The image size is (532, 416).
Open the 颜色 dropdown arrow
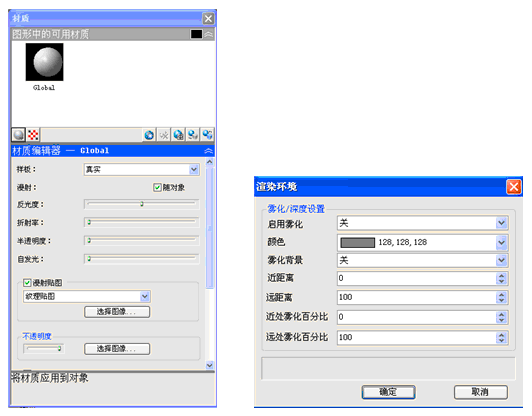click(501, 243)
